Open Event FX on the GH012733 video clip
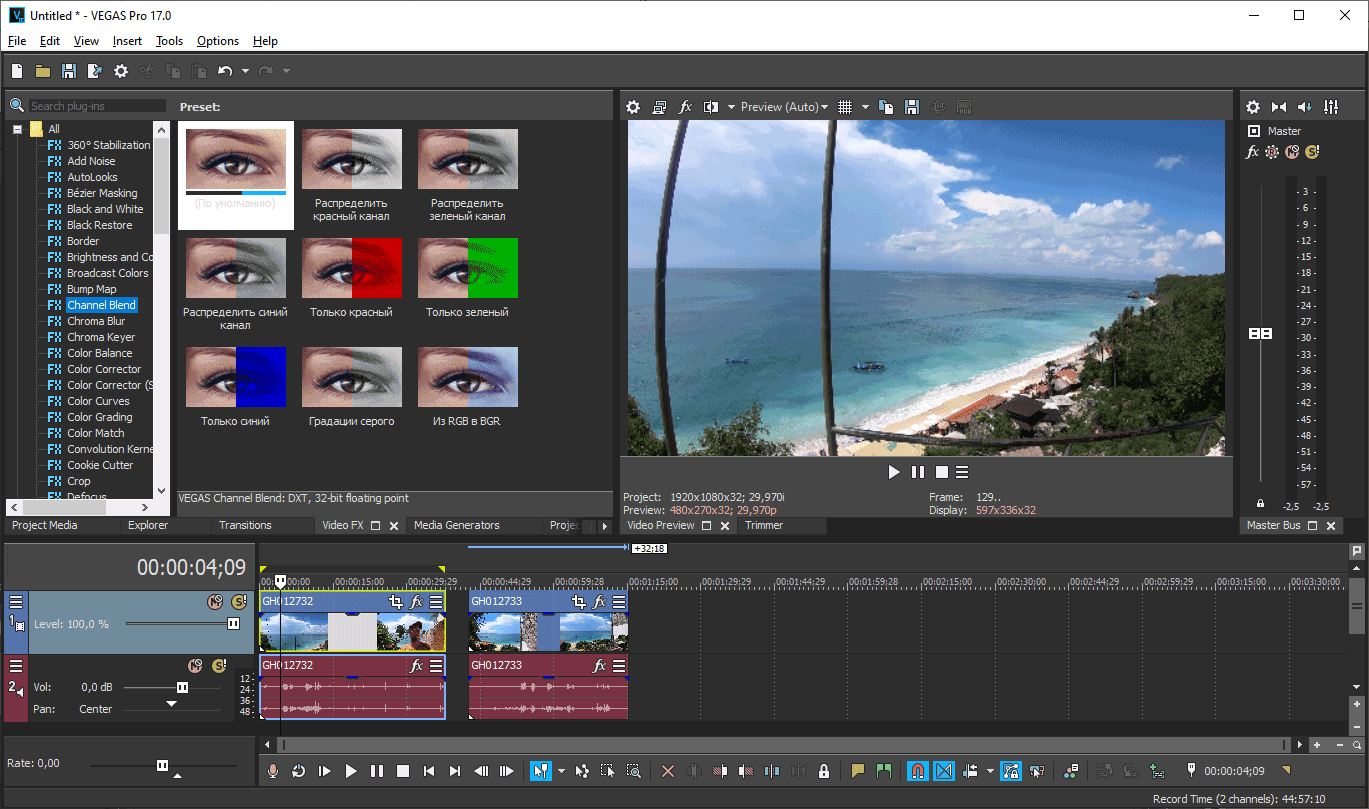Viewport: 1369px width, 809px height. pos(600,602)
